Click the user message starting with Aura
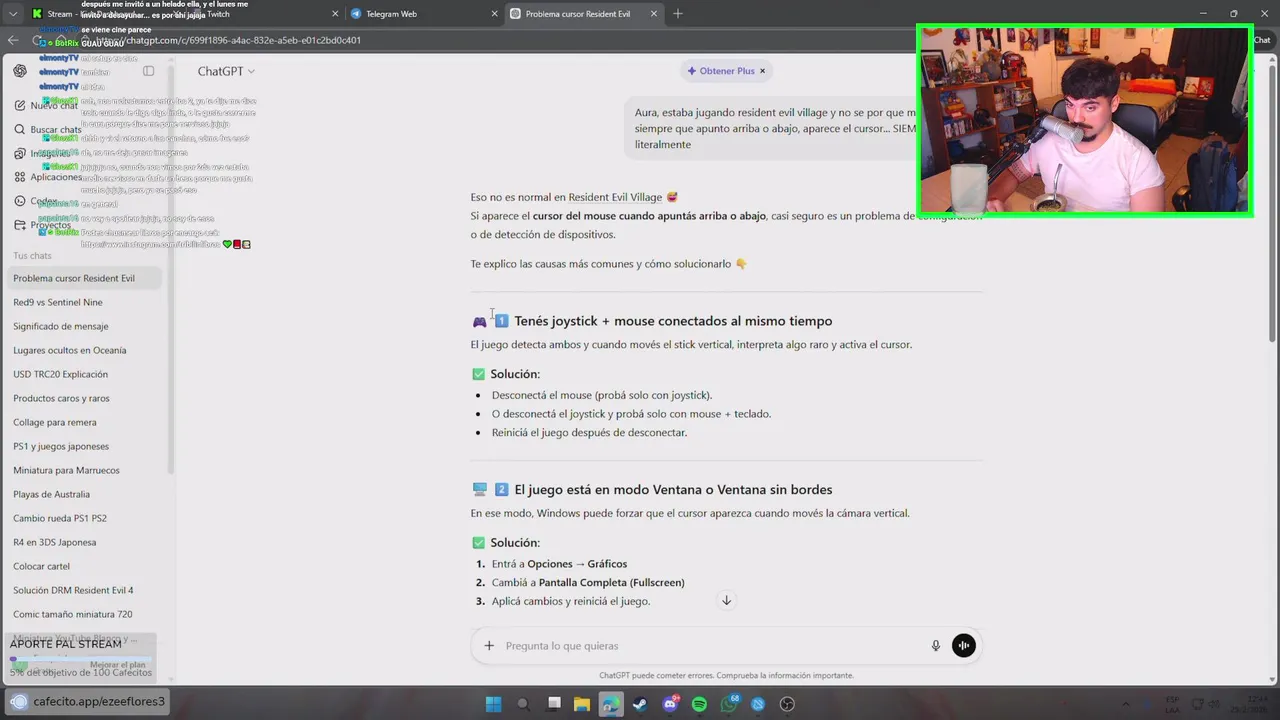 (775, 128)
